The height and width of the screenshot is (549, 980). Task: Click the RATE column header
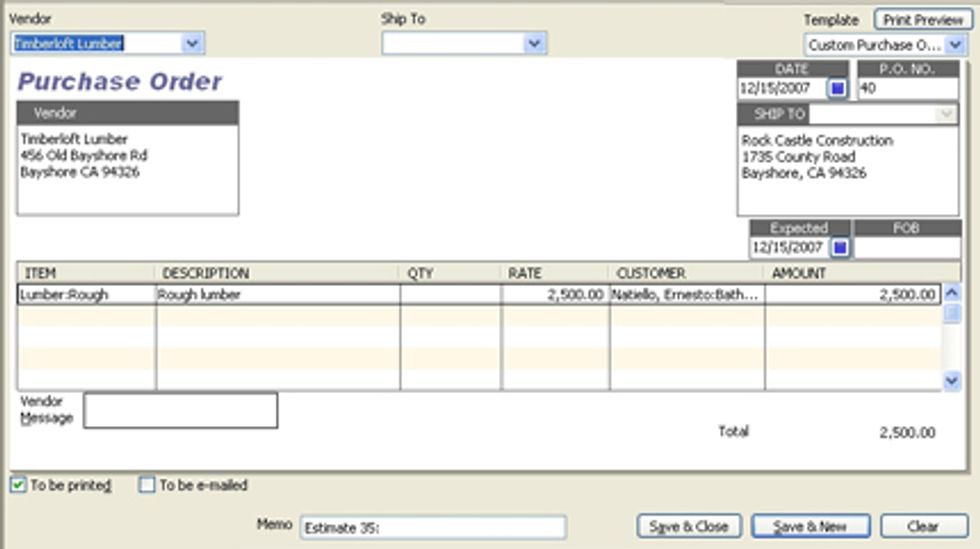point(554,273)
